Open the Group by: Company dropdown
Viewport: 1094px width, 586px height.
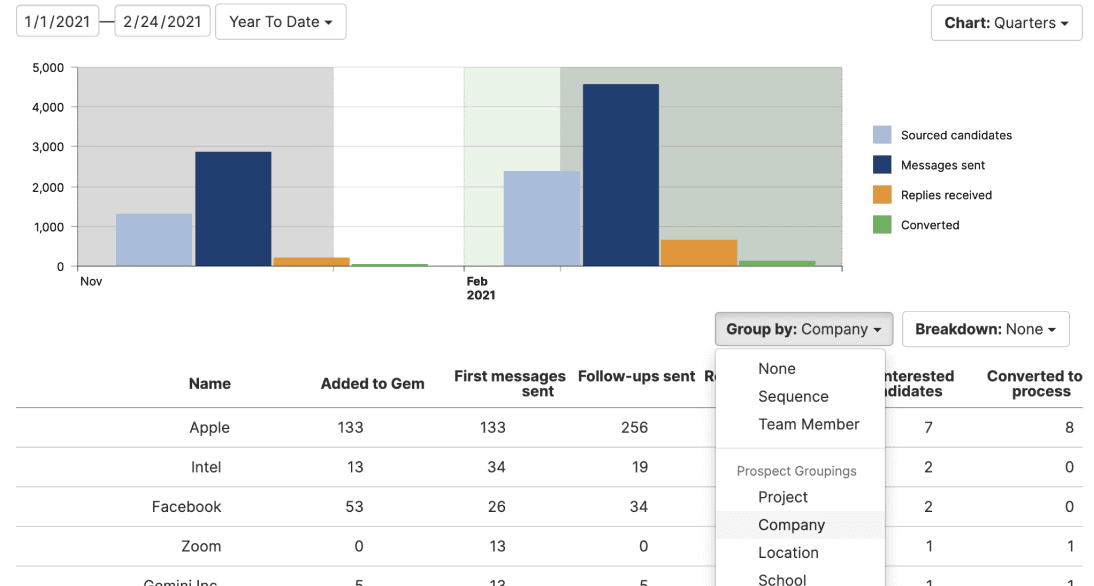(803, 328)
